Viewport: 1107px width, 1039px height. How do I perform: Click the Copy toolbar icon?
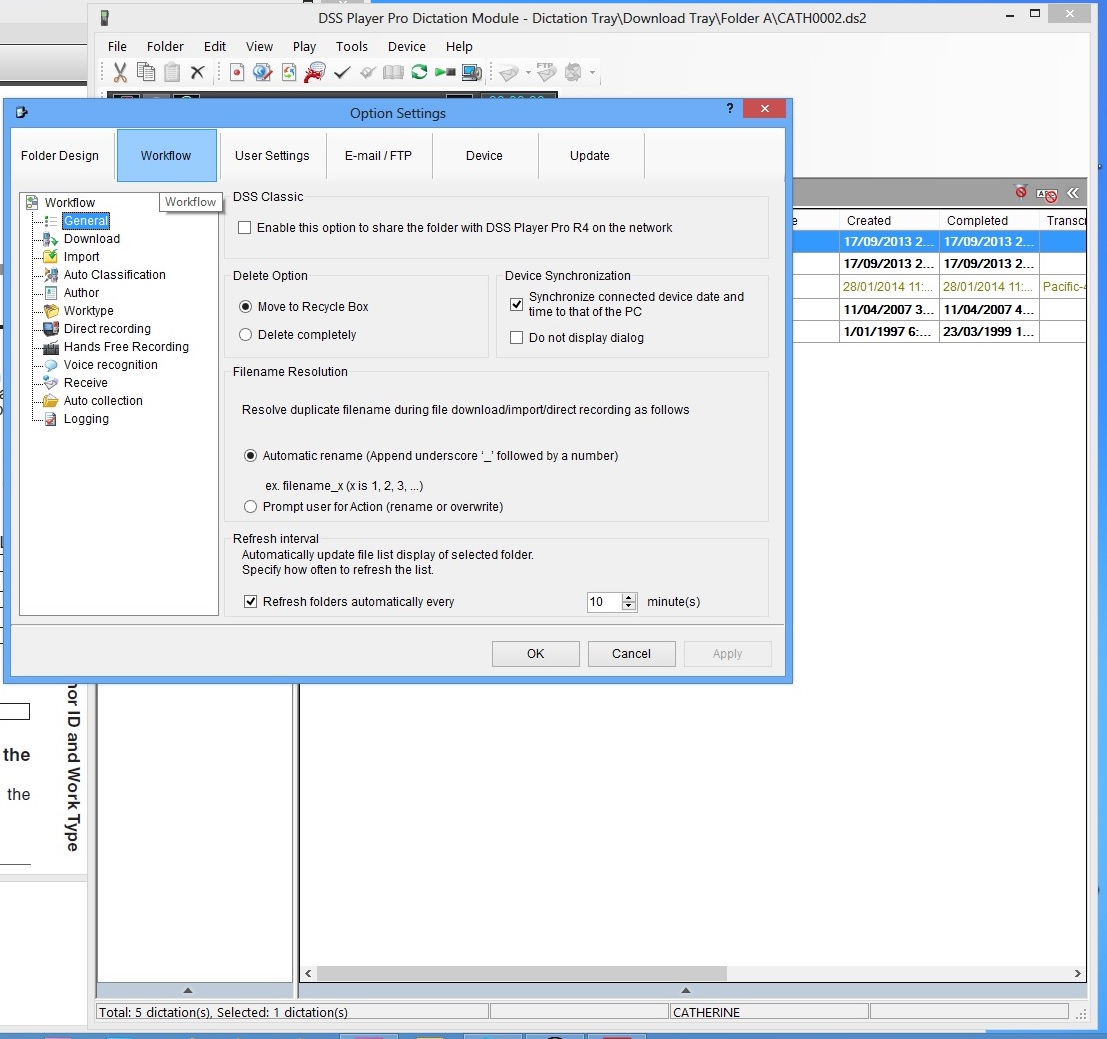146,72
